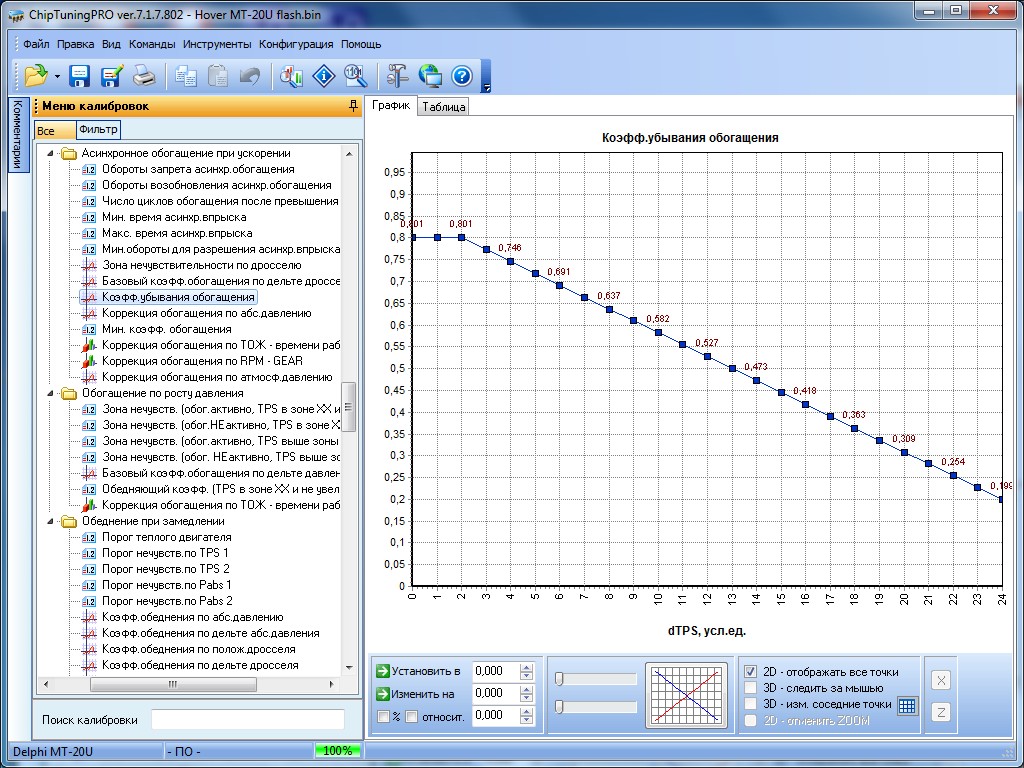Click the save floppy disk icon
This screenshot has width=1024, height=768.
click(x=80, y=75)
